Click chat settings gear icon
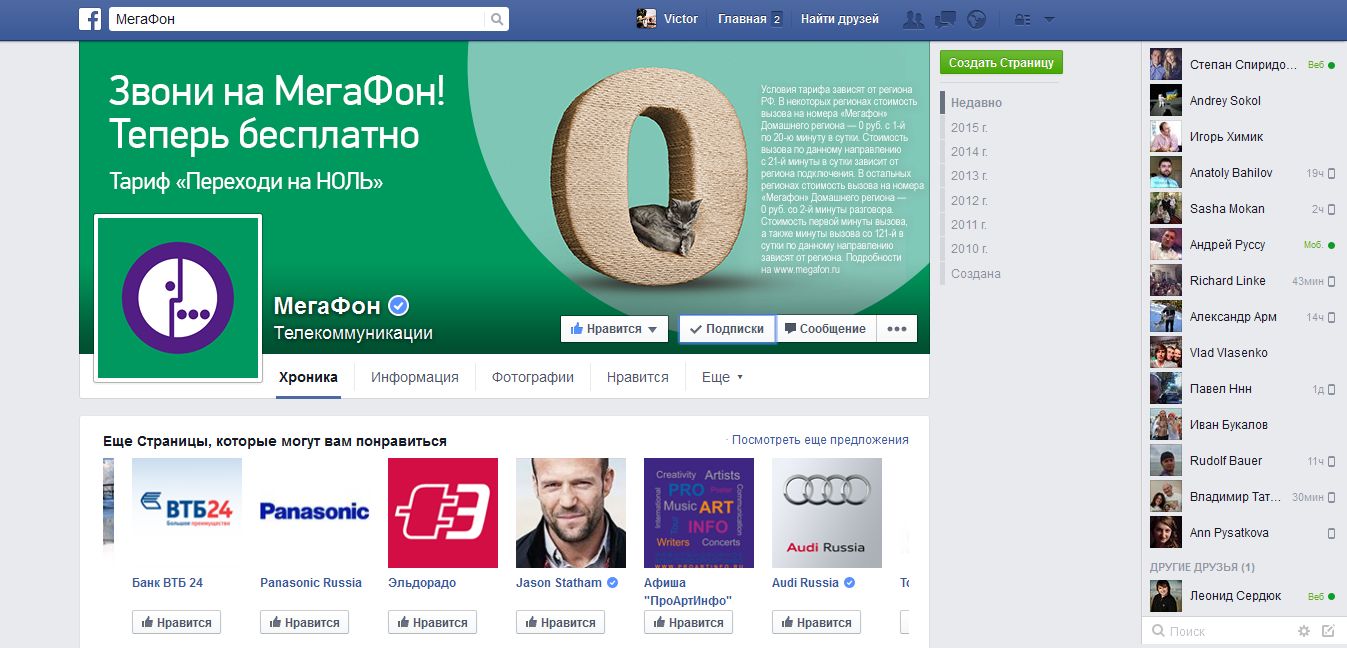Image resolution: width=1347 pixels, height=648 pixels. tap(1304, 631)
